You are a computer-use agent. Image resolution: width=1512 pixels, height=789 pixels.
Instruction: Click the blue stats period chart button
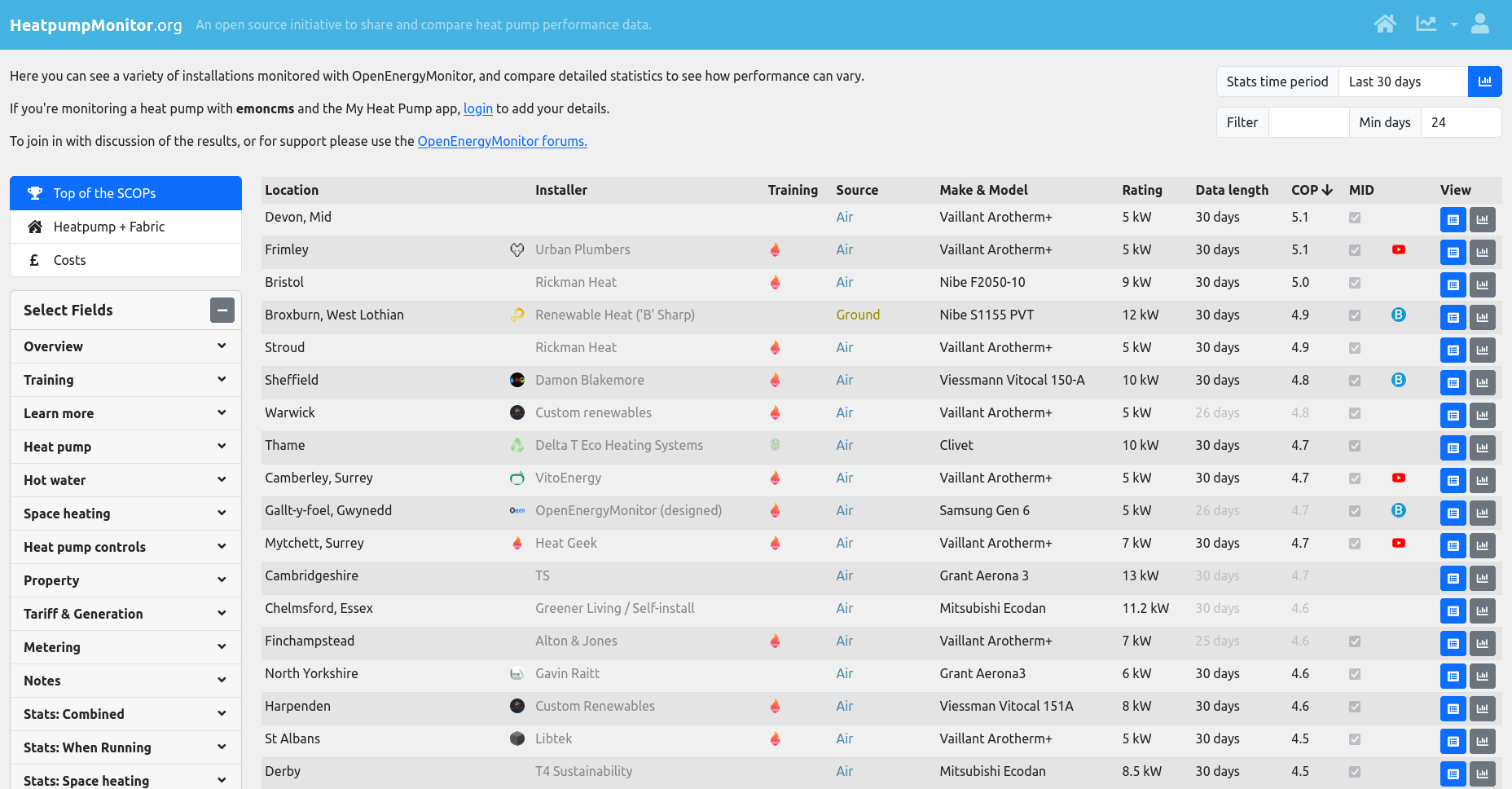pos(1484,82)
